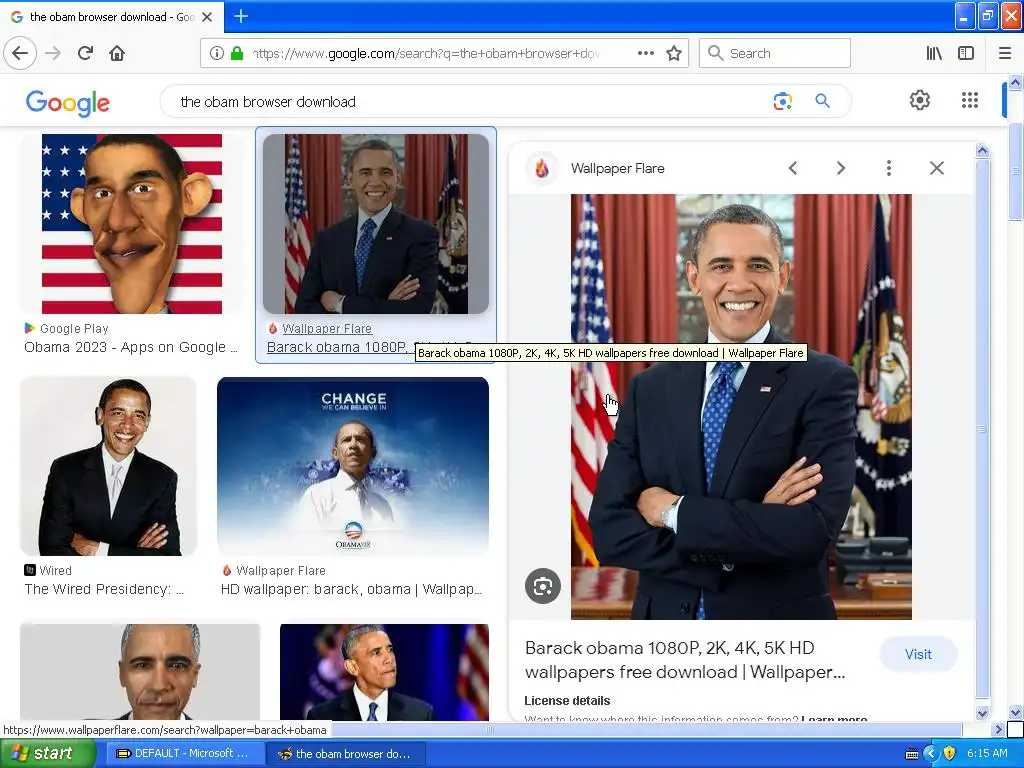Click the keyboard tray icon
The height and width of the screenshot is (768, 1024).
(912, 754)
